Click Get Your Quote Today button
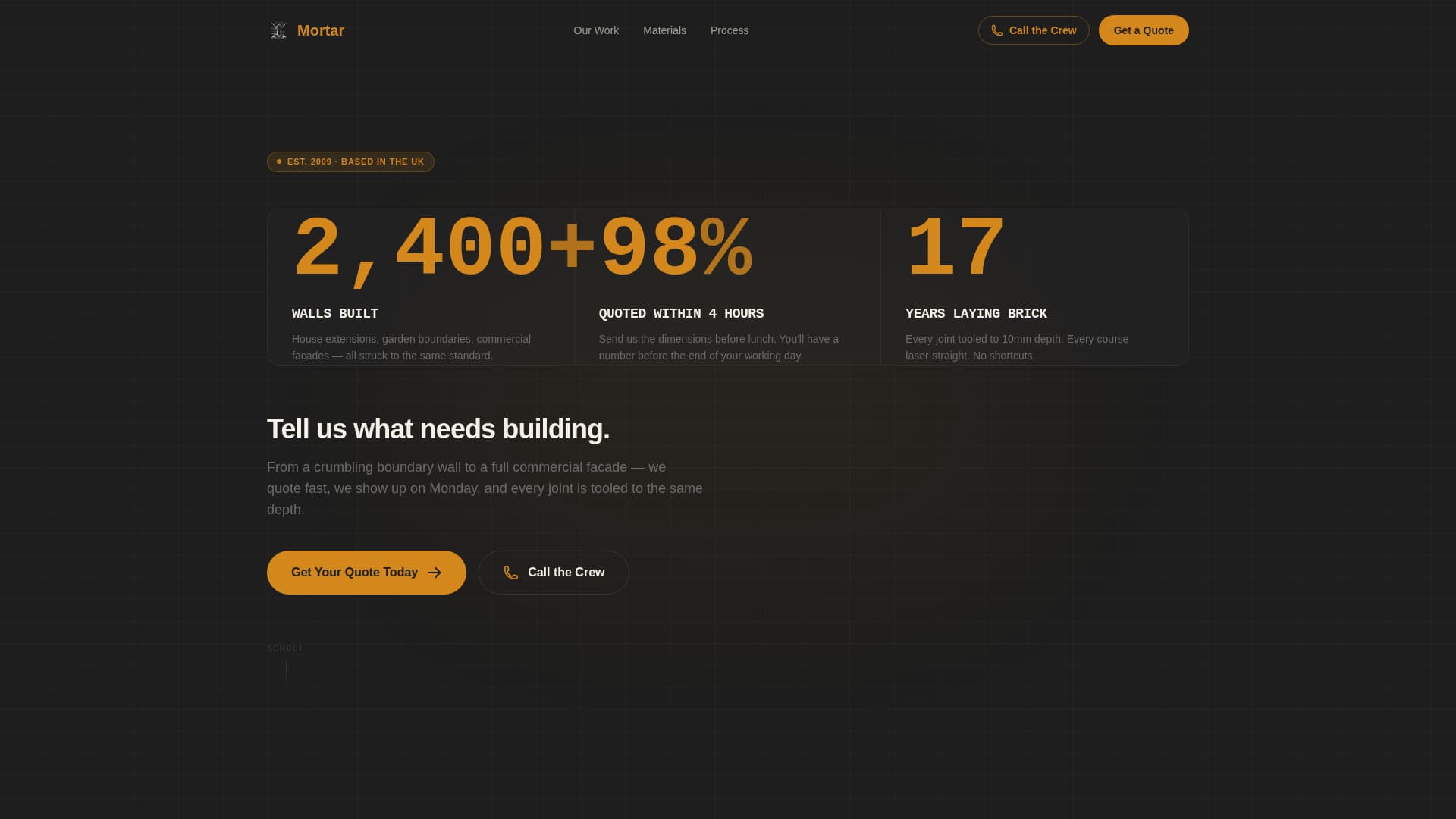The width and height of the screenshot is (1456, 819). (x=366, y=573)
